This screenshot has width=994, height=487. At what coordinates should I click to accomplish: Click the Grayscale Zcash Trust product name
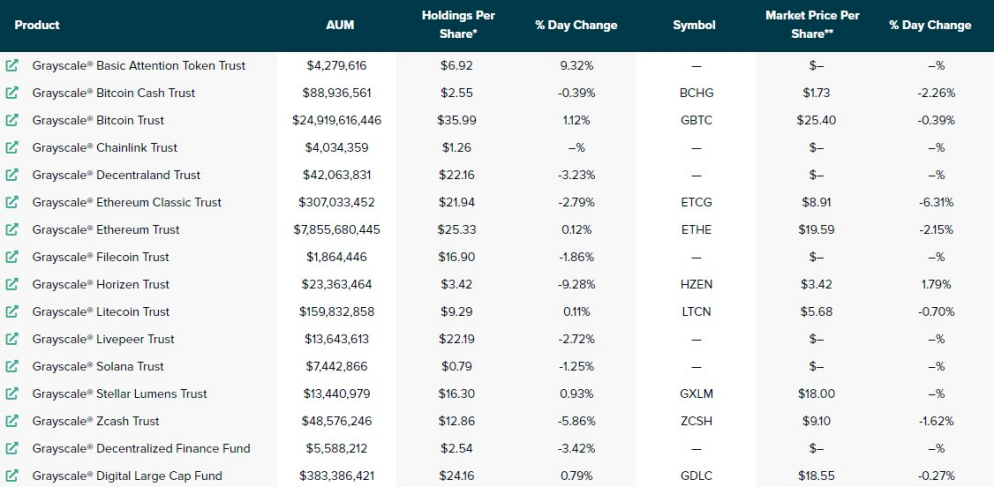click(x=95, y=421)
